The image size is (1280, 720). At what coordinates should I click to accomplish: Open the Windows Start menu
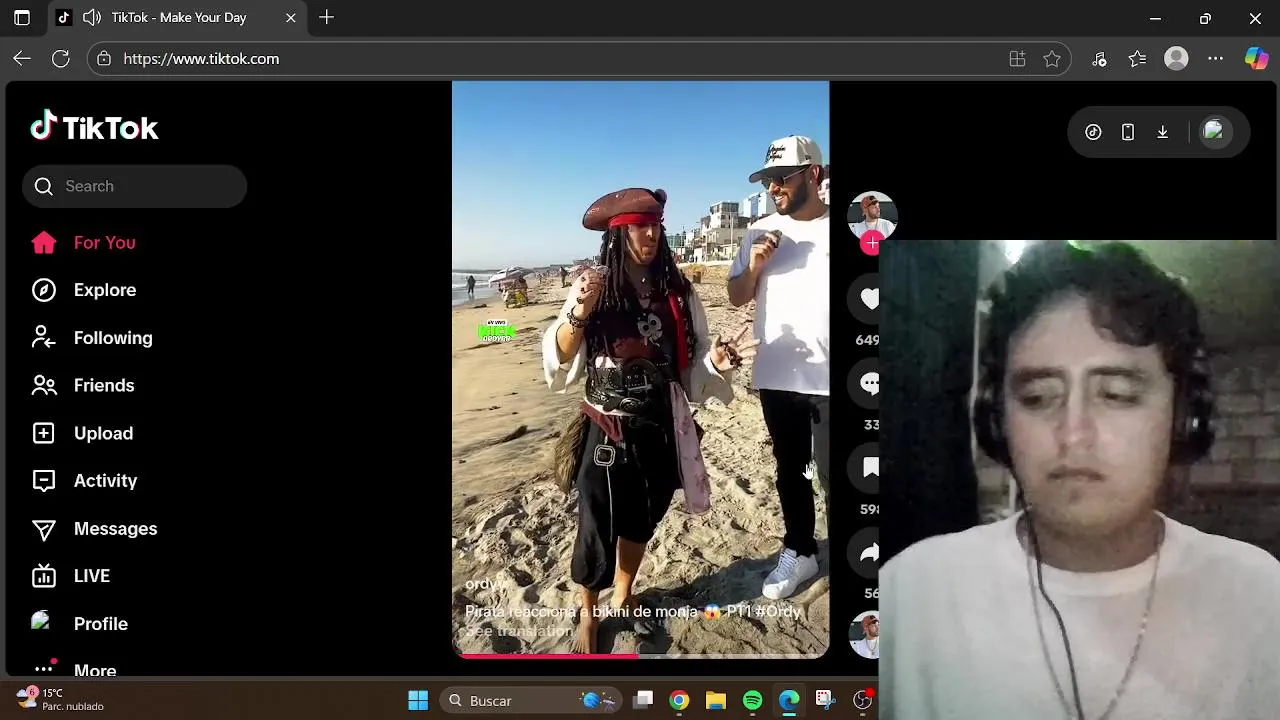[418, 701]
